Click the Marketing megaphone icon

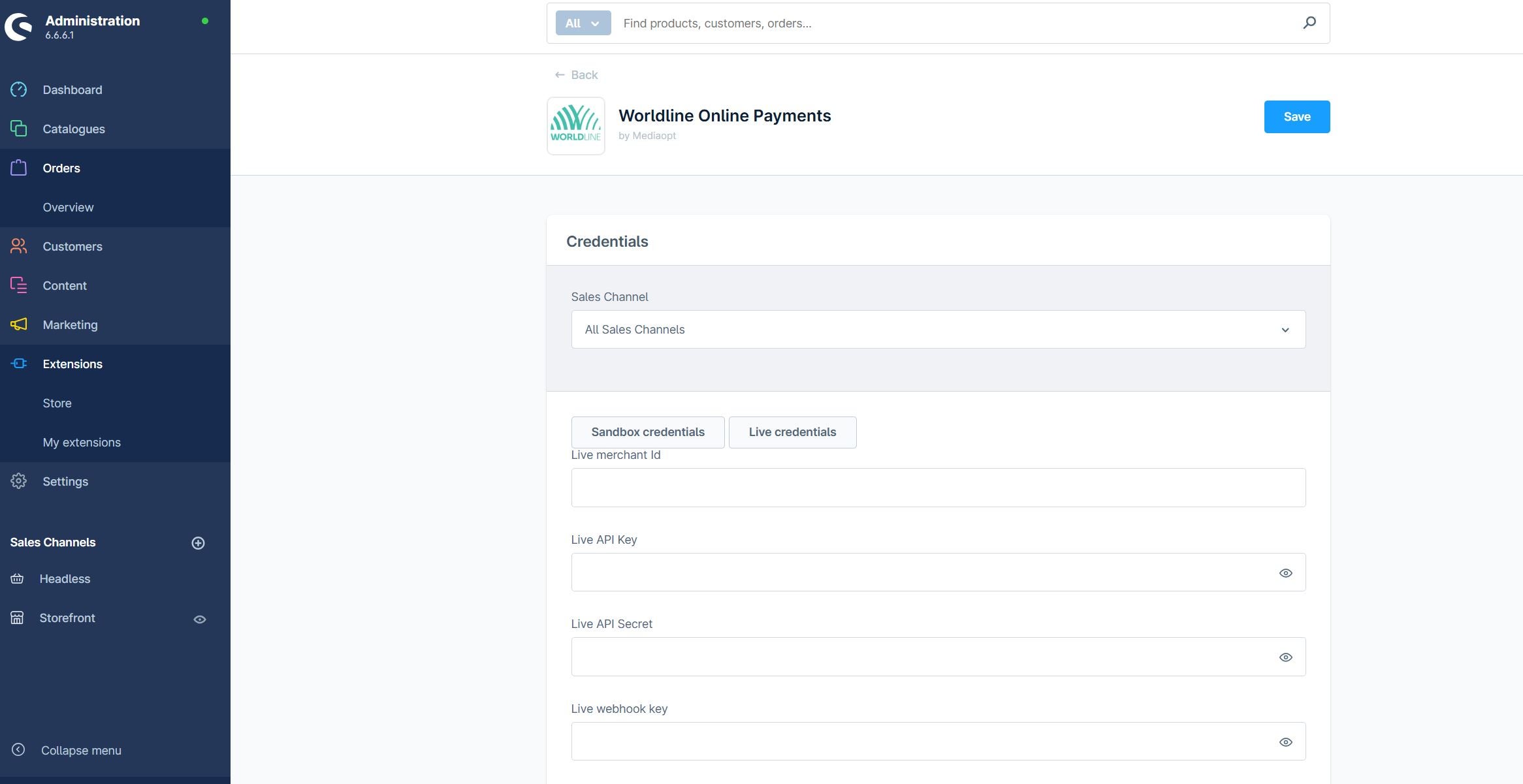(18, 324)
